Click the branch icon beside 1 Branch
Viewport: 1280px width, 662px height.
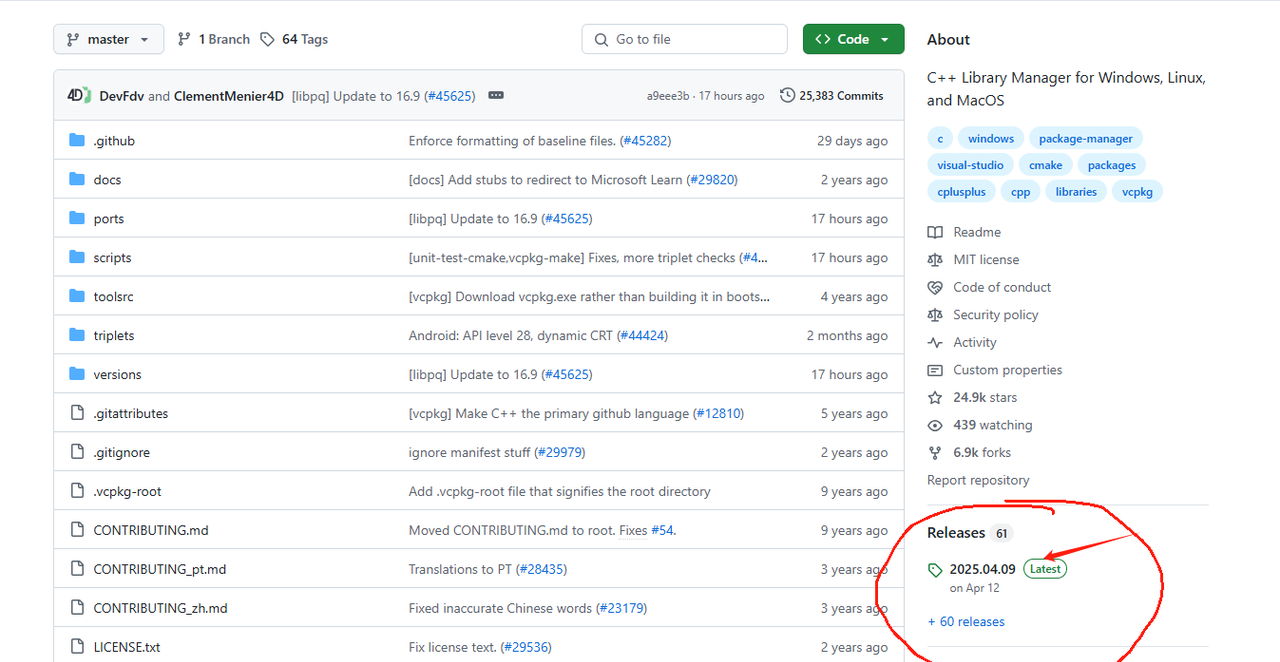tap(184, 39)
